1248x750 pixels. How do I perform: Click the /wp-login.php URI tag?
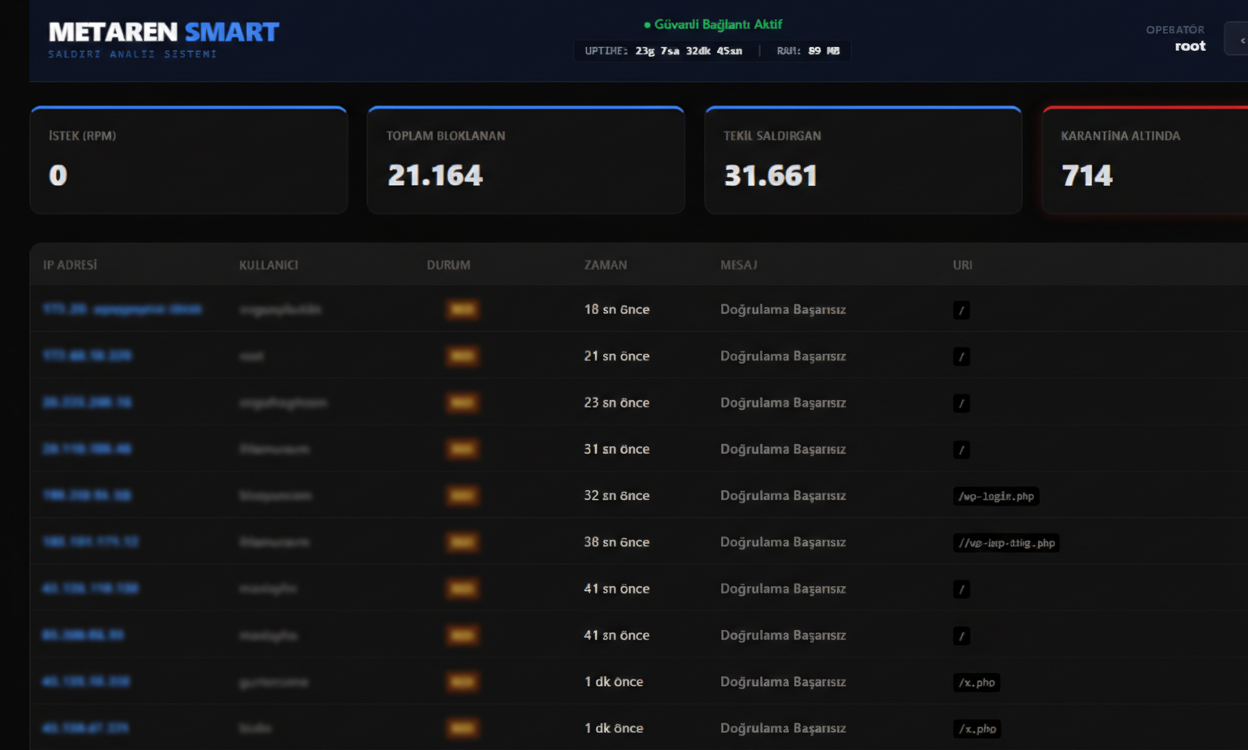pos(996,496)
